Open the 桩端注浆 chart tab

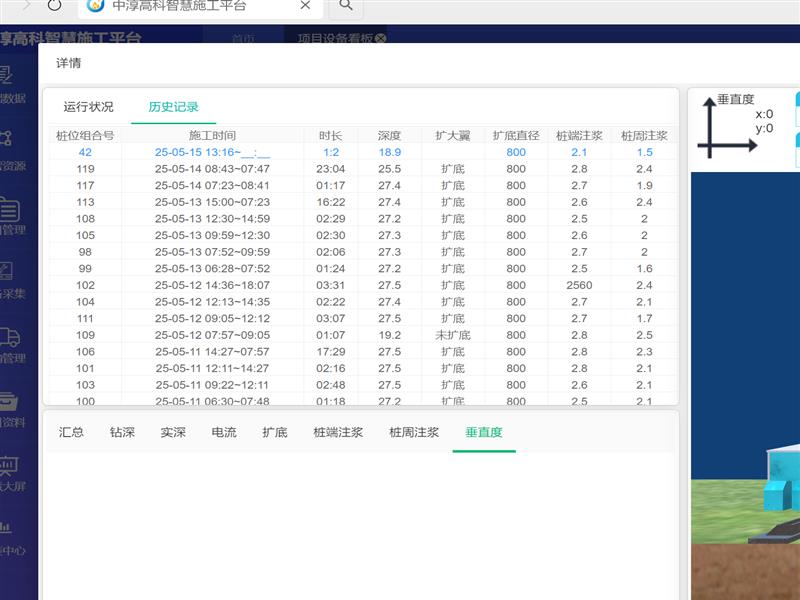(338, 433)
